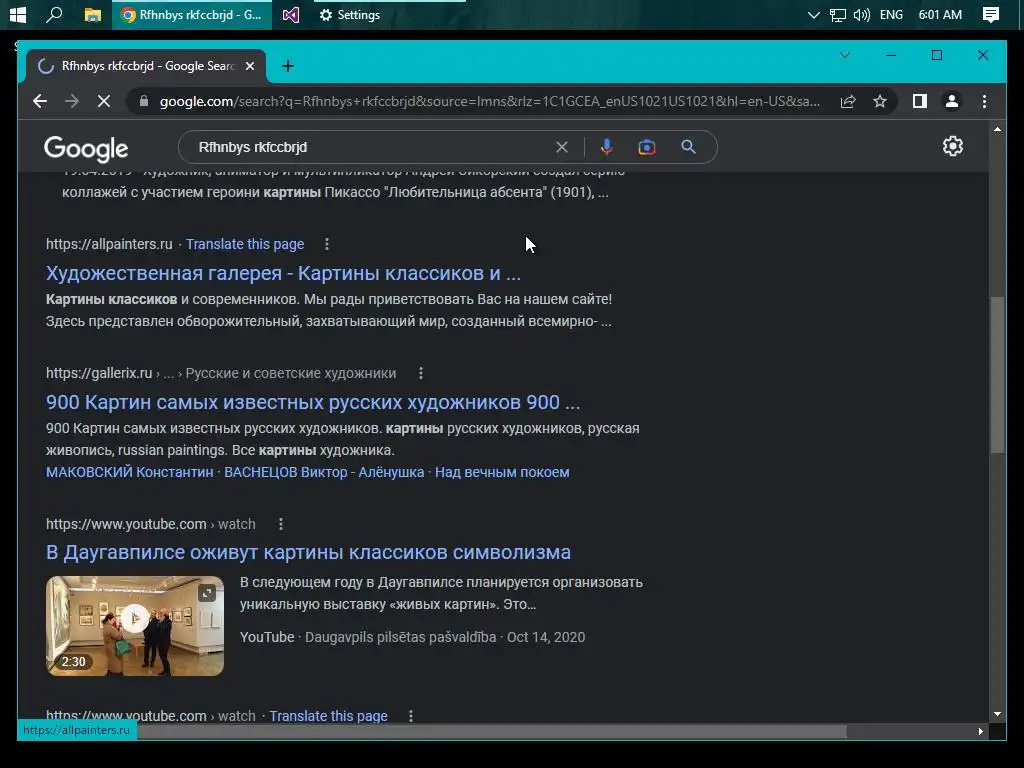Open ВАСНЕЦОВ Виктор - Алёнушка sublink
Screen dimensions: 1024x768
(x=324, y=472)
